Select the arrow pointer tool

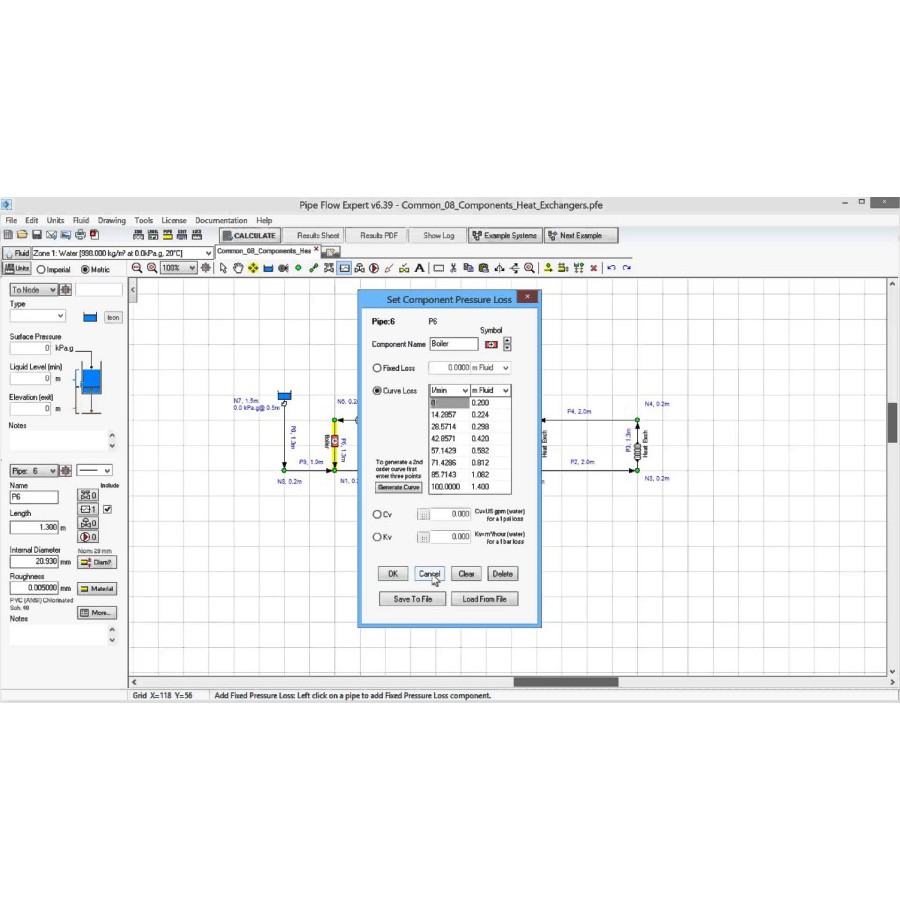coord(223,268)
